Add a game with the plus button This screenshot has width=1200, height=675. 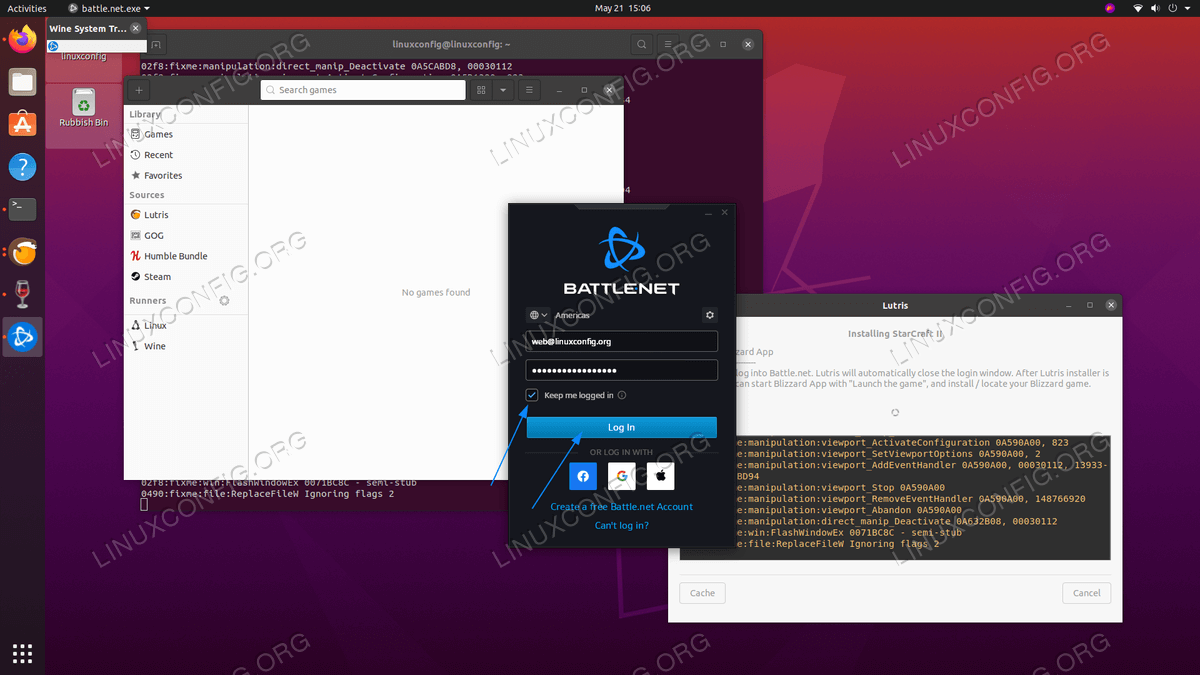point(139,90)
